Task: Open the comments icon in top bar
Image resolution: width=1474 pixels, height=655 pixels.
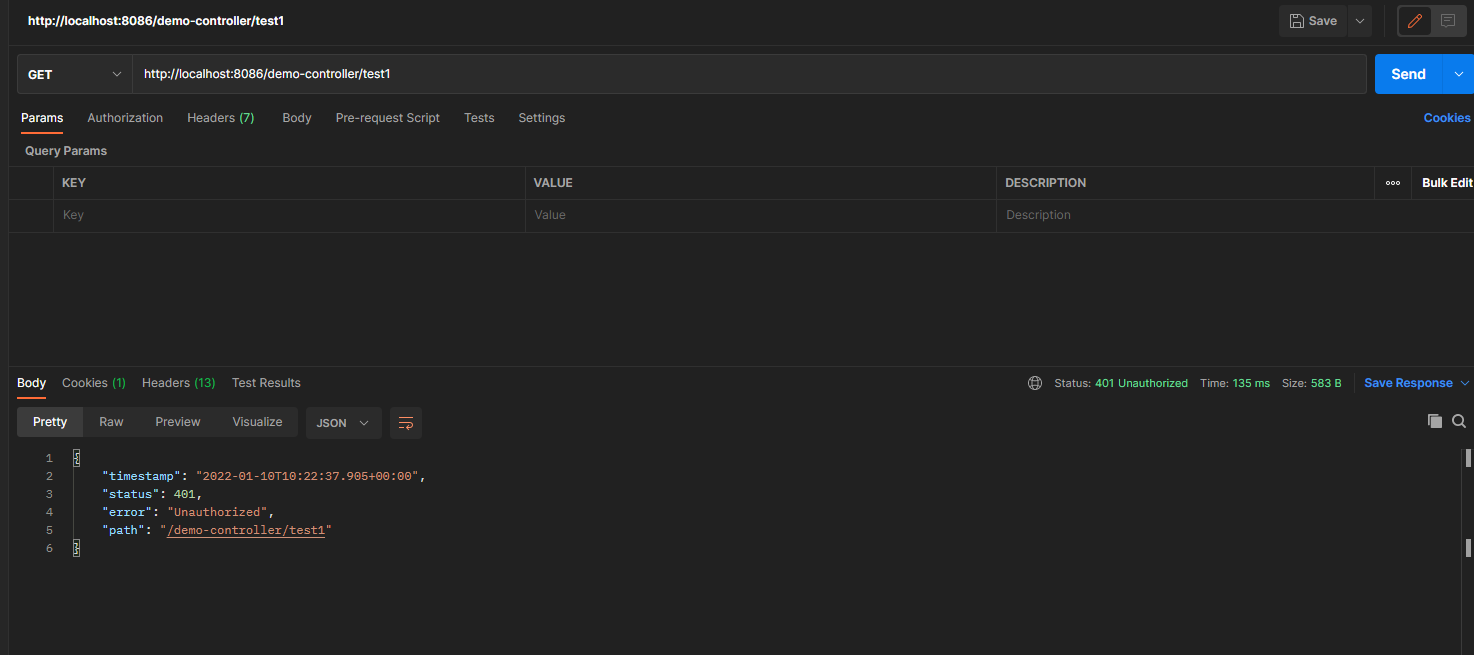Action: tap(1447, 21)
